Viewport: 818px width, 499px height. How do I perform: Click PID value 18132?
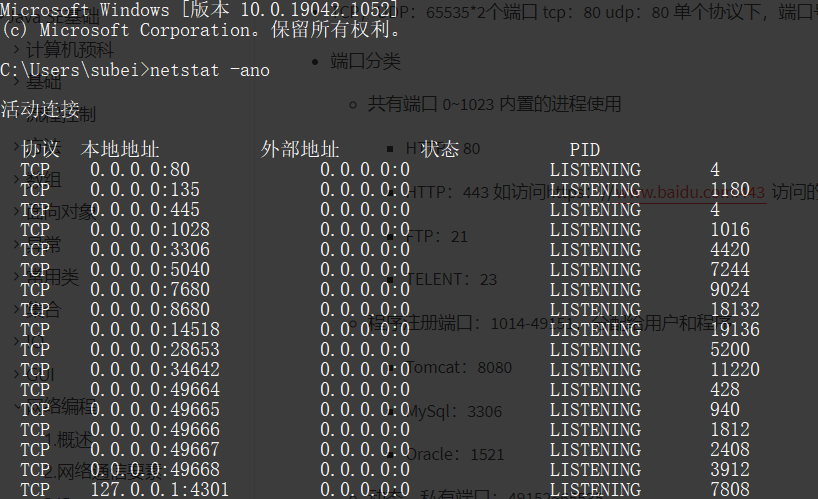(735, 310)
